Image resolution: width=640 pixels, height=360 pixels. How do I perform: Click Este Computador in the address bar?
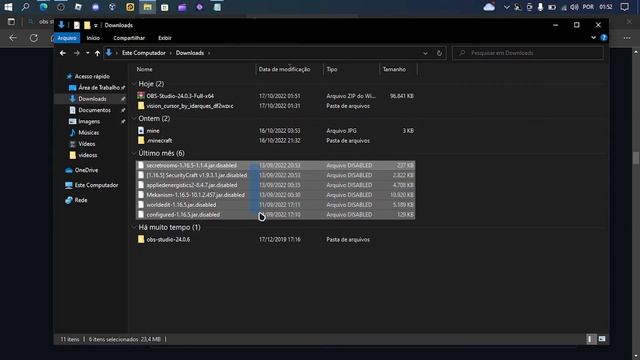coord(144,53)
